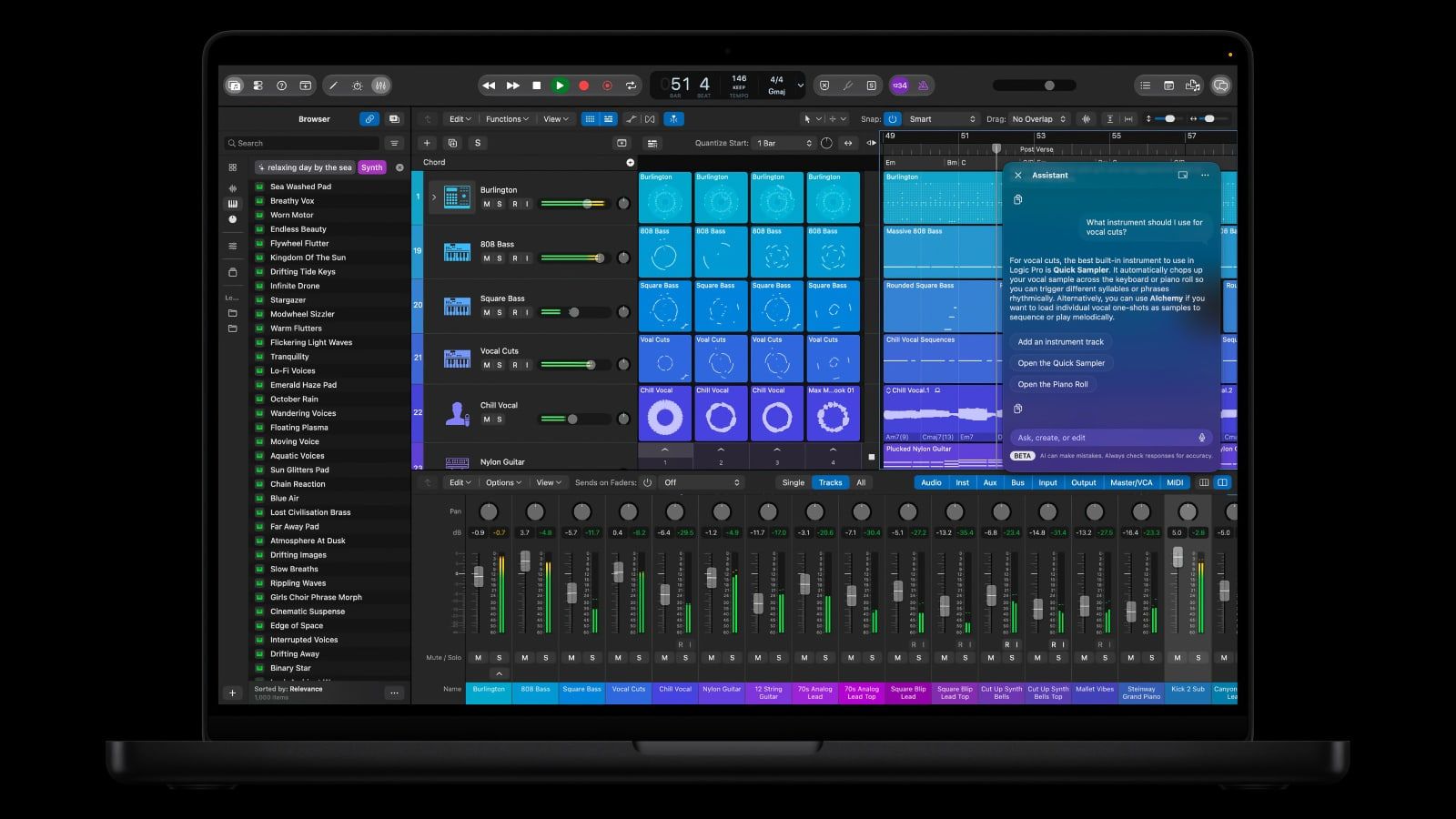
Task: Record-enable the Vocal Cuts track
Action: coord(514,365)
